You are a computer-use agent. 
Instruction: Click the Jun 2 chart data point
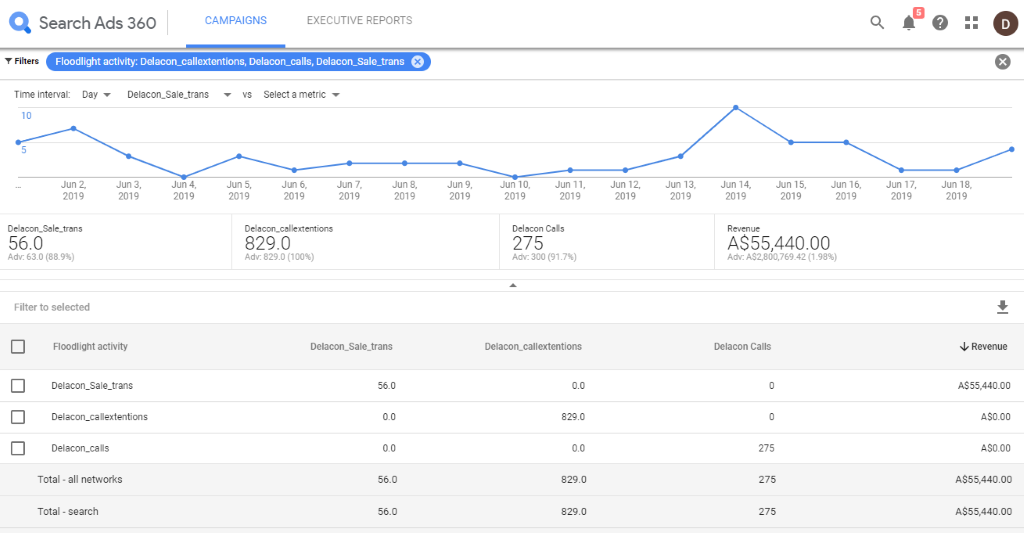[73, 129]
